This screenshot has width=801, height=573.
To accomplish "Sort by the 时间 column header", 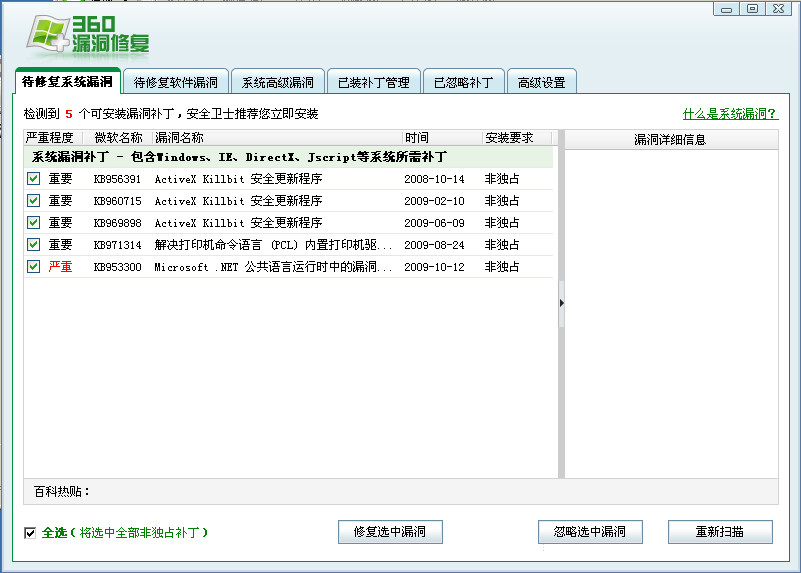I will [442, 137].
